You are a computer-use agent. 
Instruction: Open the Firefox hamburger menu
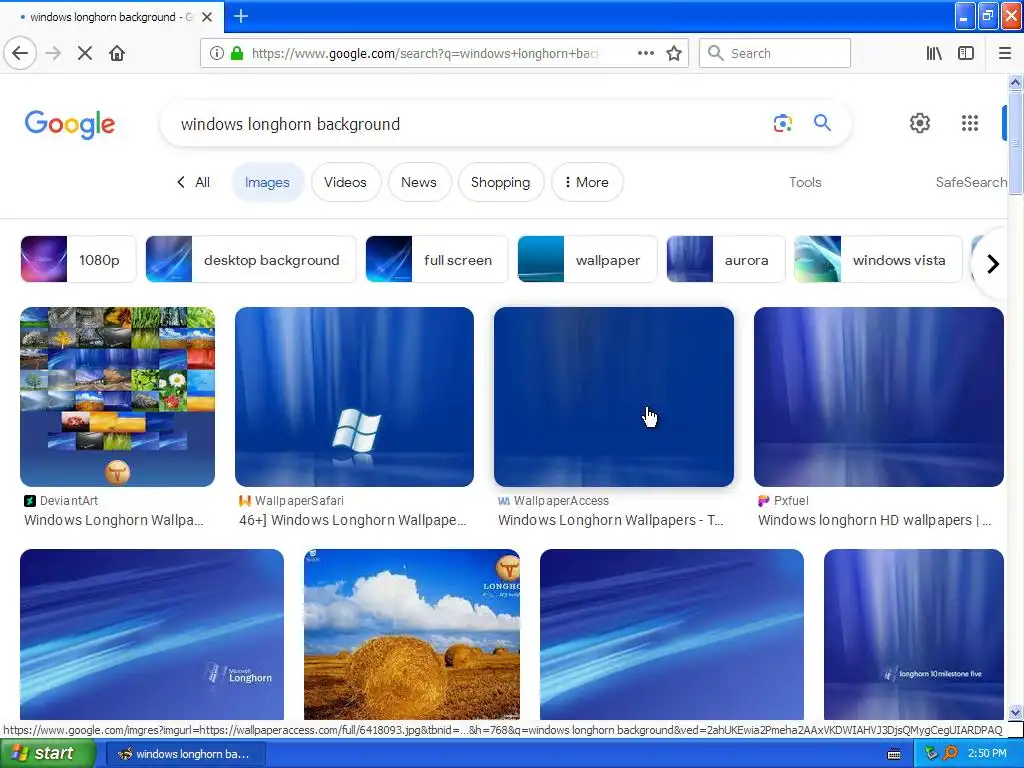[1005, 53]
